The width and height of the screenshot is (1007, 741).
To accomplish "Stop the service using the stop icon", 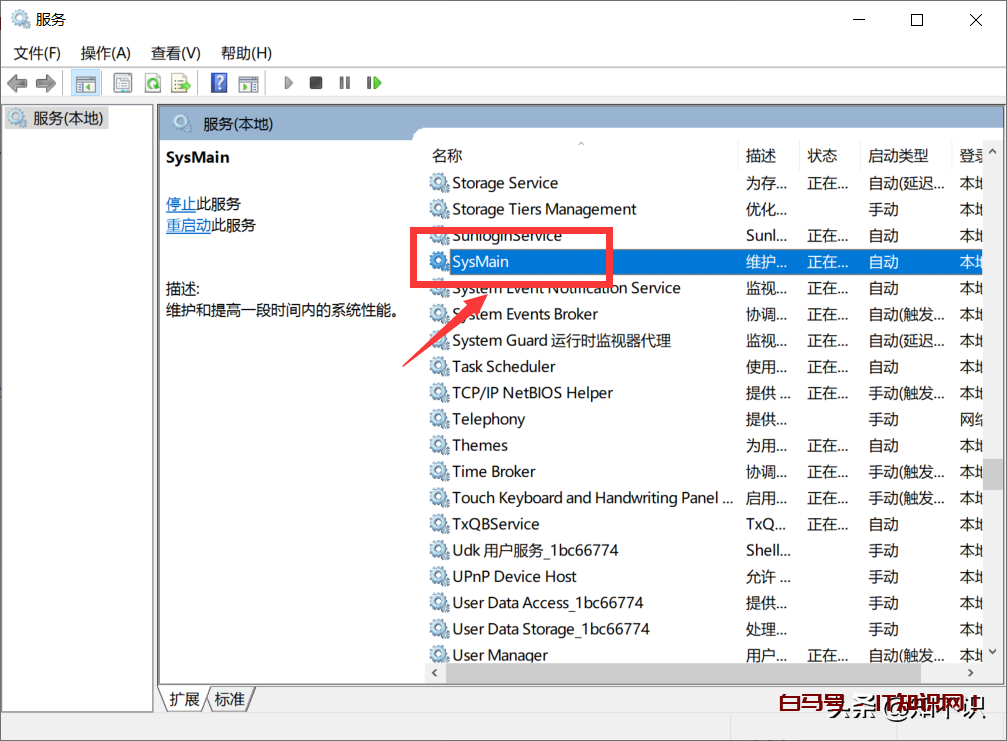I will [315, 82].
